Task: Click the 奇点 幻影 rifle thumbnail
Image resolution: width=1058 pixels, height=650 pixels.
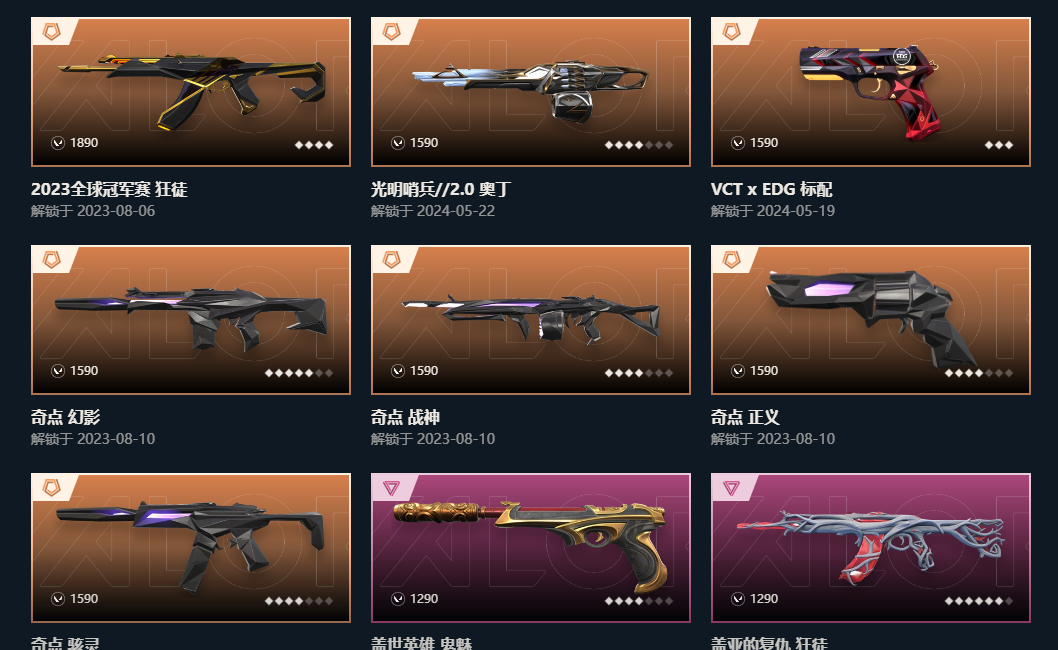Action: tap(191, 320)
